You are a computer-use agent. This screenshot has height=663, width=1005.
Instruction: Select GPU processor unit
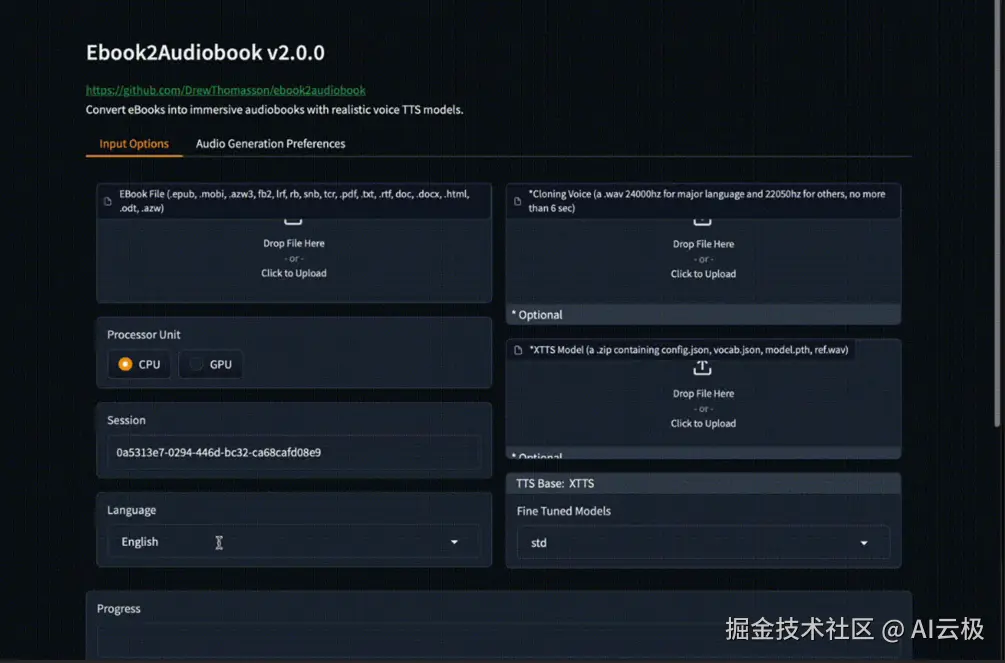point(210,364)
